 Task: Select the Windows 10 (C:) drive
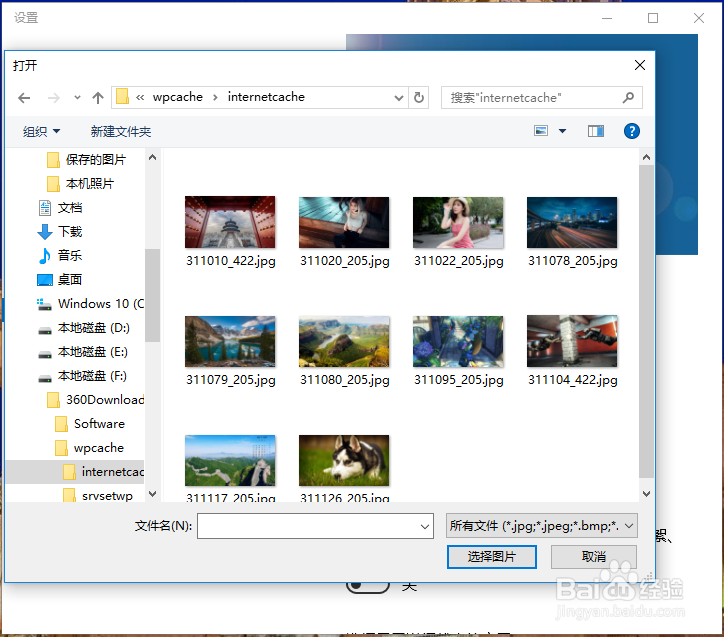[x=90, y=304]
